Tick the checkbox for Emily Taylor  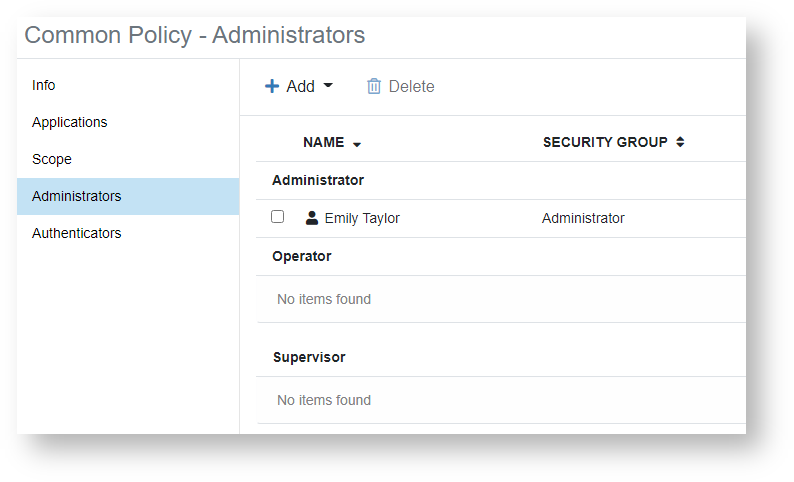(x=278, y=217)
